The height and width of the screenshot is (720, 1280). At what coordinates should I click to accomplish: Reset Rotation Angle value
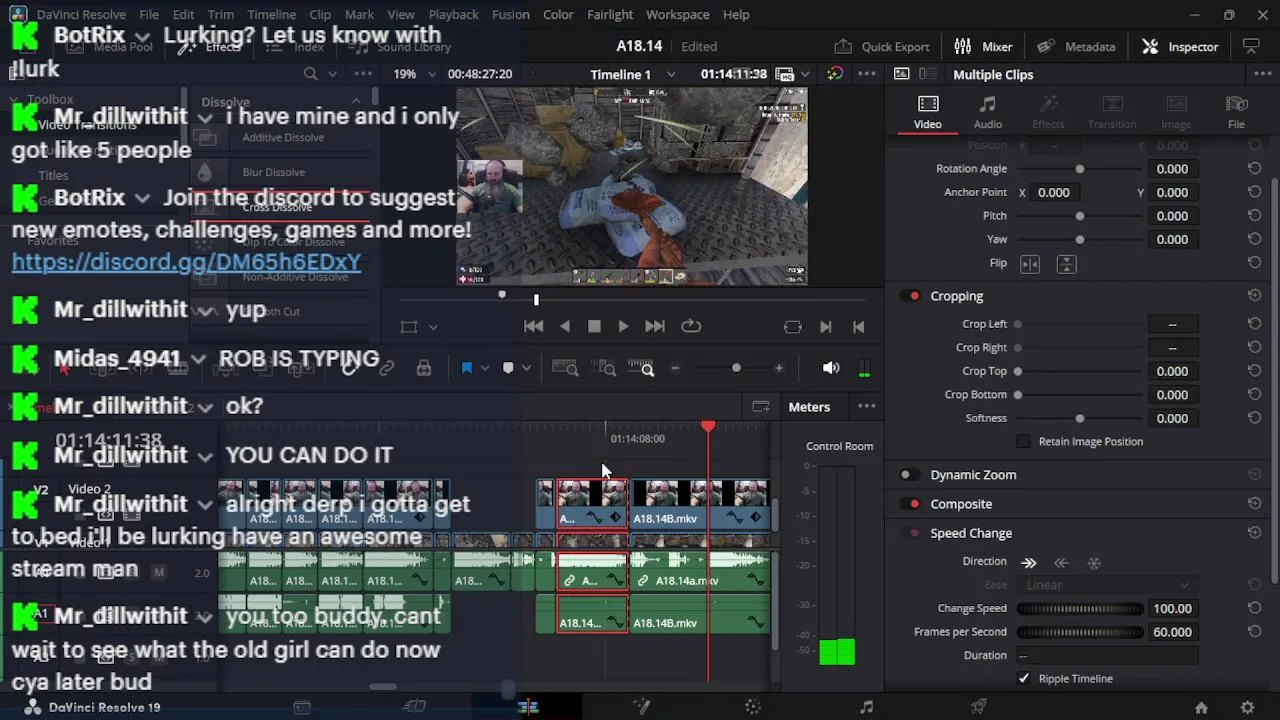click(x=1254, y=169)
